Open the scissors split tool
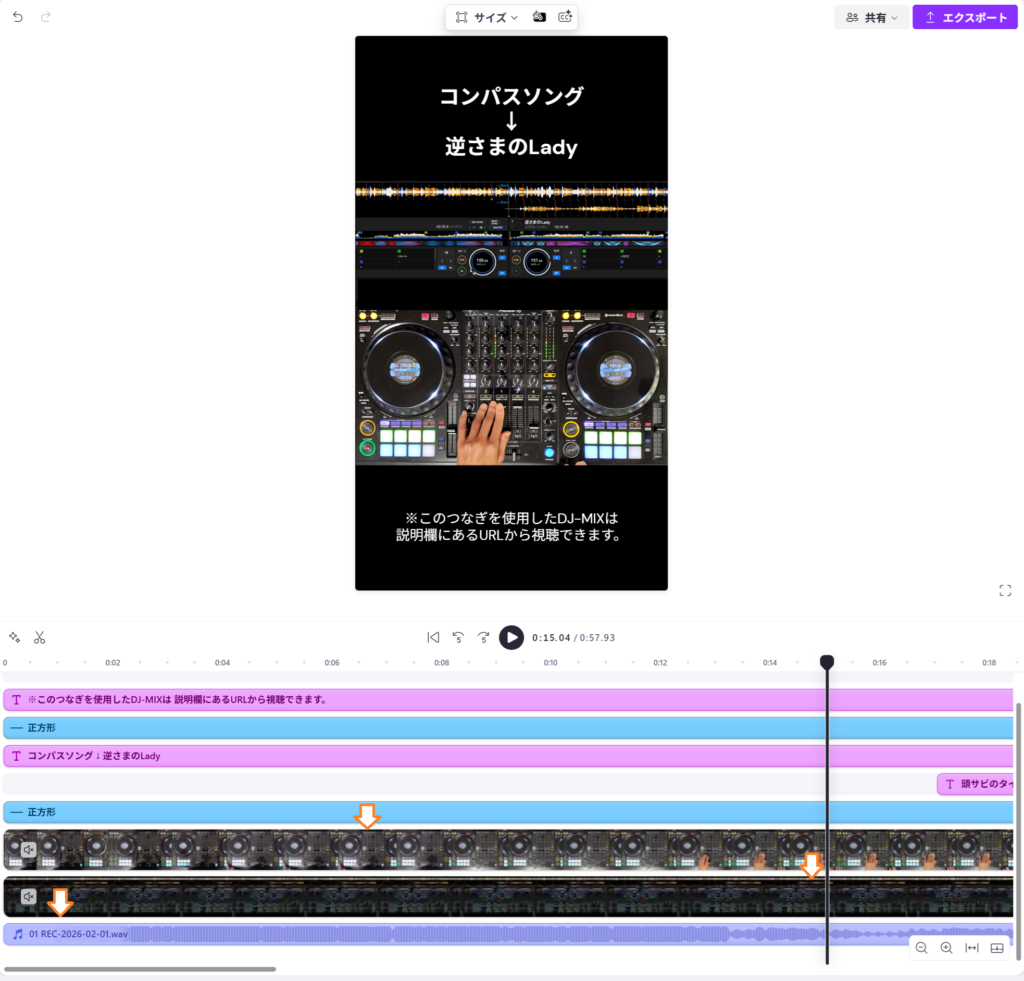 click(40, 637)
